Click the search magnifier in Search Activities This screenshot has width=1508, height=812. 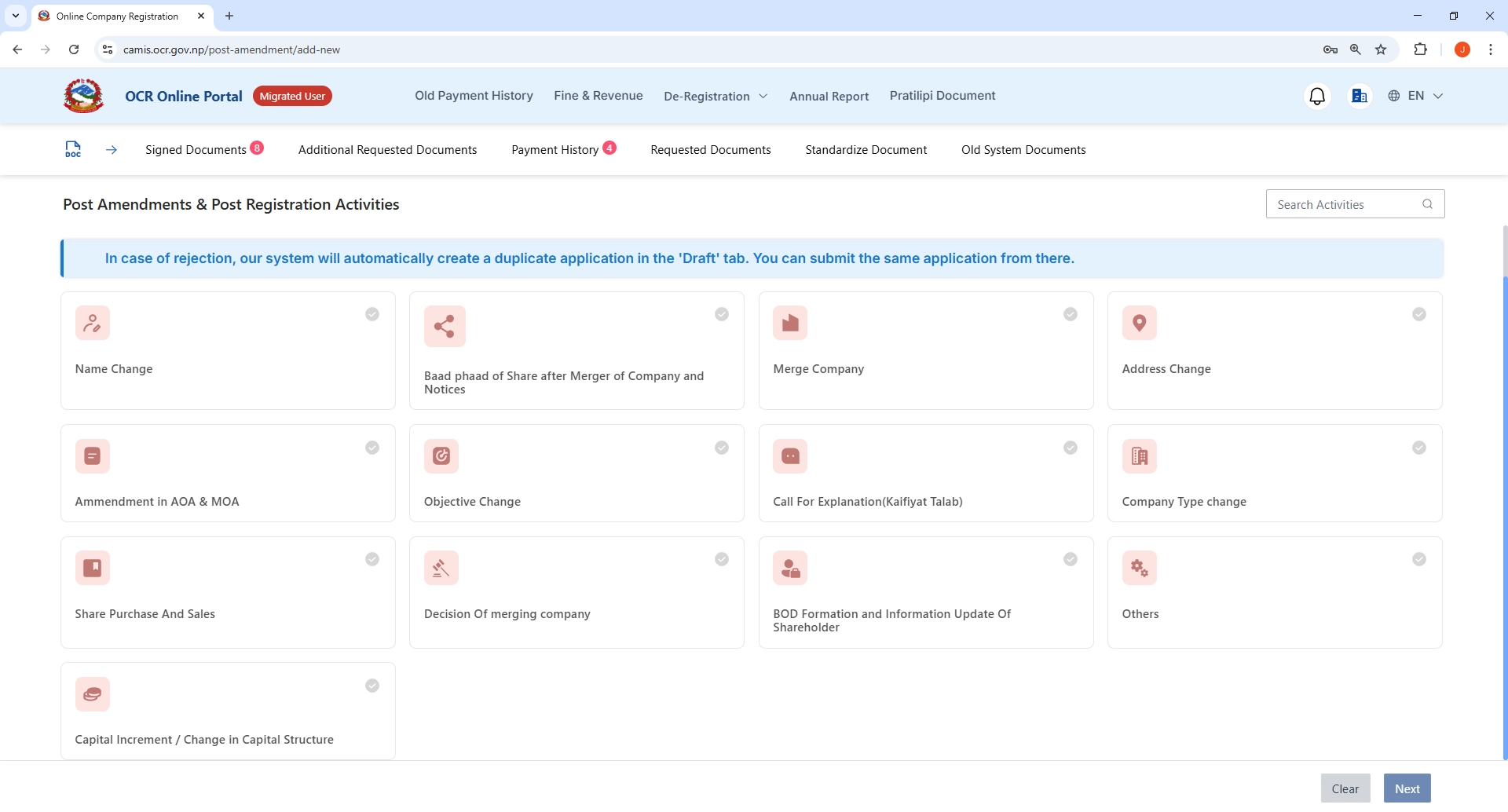tap(1427, 204)
